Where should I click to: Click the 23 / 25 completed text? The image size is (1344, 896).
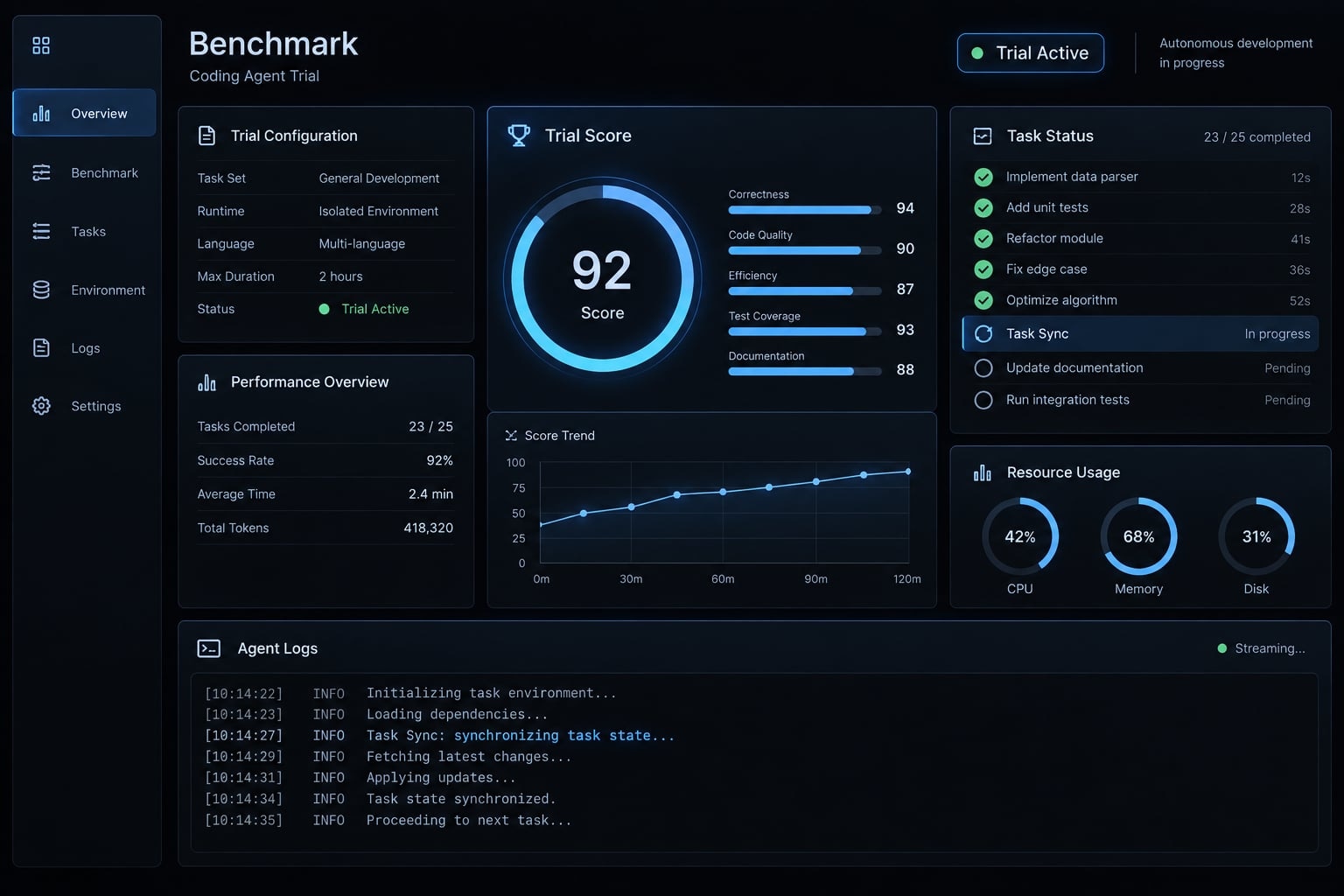tap(1256, 137)
